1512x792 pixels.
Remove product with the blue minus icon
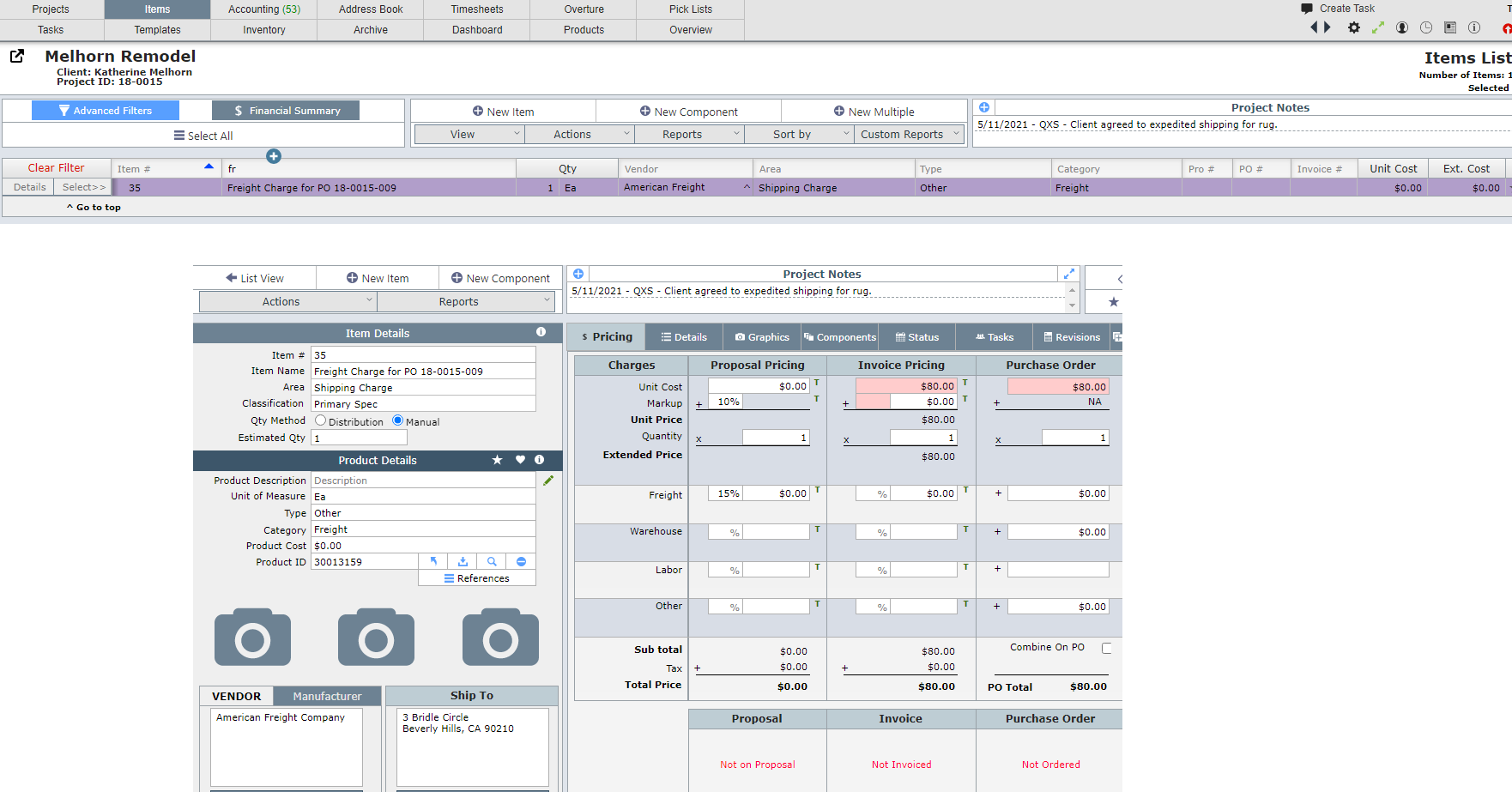click(521, 561)
